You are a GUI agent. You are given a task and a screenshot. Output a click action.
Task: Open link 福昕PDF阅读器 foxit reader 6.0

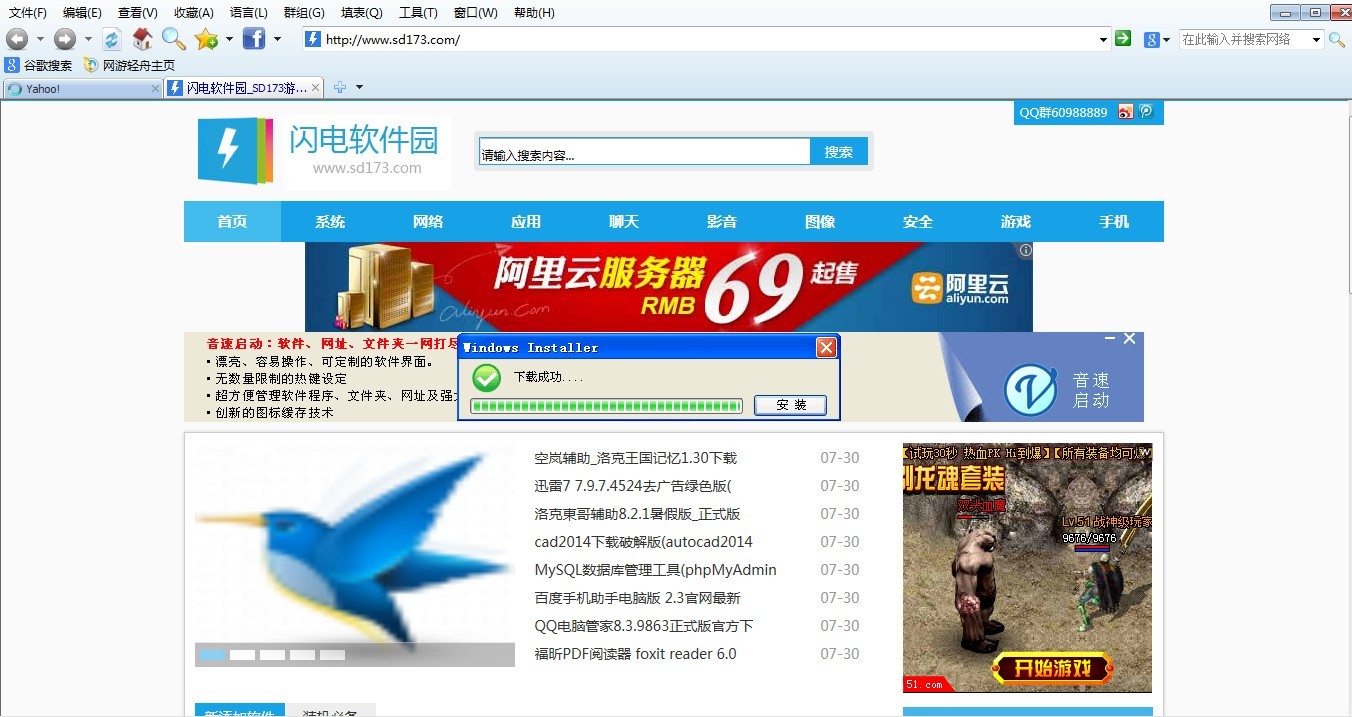(x=635, y=654)
